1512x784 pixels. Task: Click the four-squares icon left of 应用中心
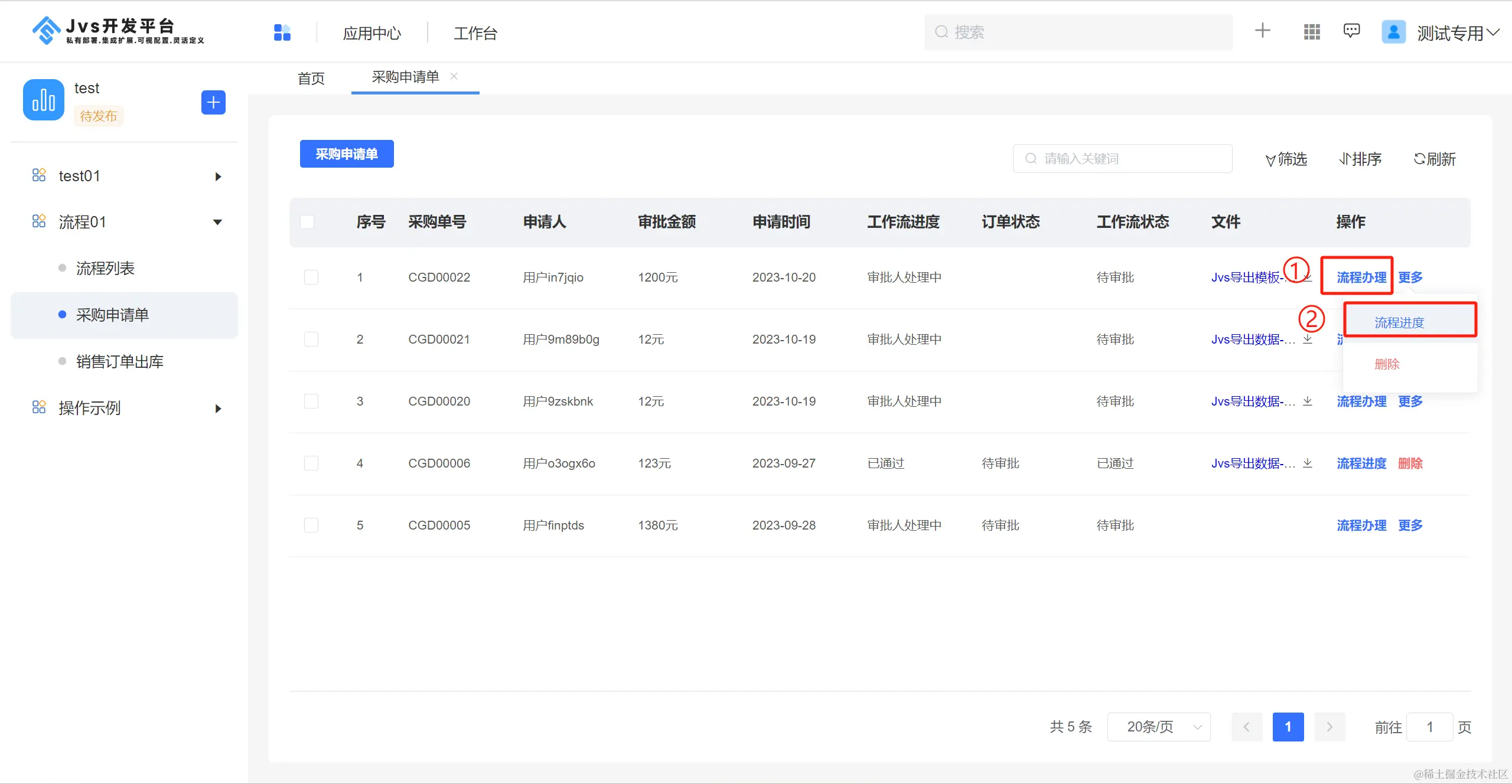click(x=282, y=32)
